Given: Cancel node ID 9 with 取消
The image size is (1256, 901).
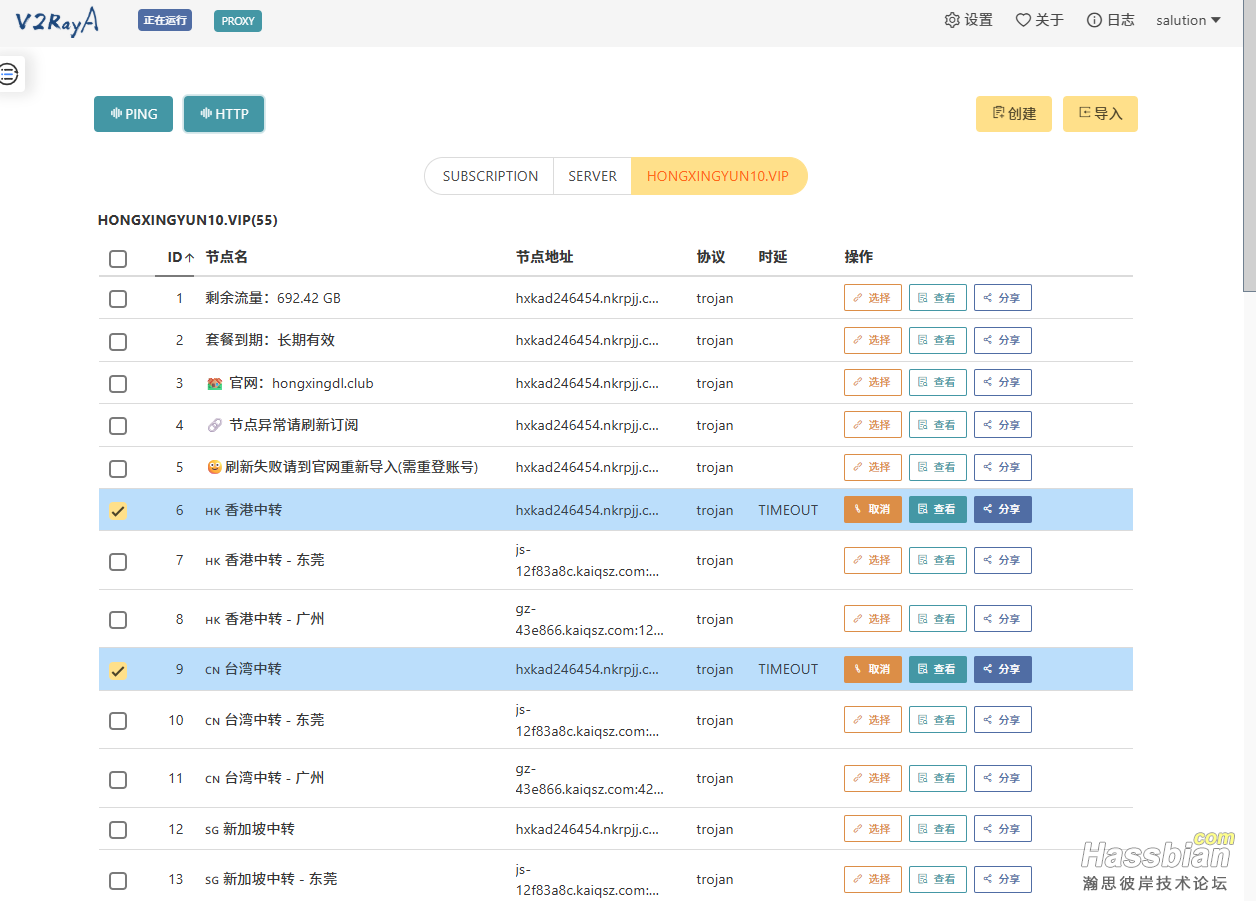Looking at the screenshot, I should 873,669.
